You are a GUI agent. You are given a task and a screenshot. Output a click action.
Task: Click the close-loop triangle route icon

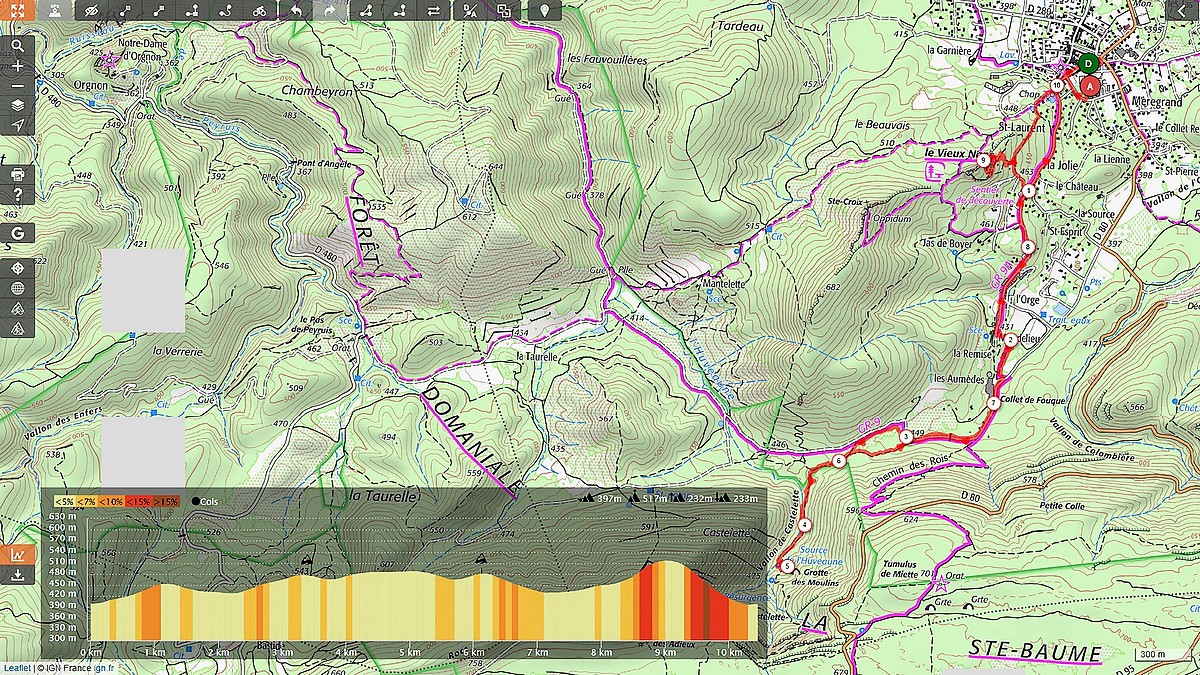[365, 11]
